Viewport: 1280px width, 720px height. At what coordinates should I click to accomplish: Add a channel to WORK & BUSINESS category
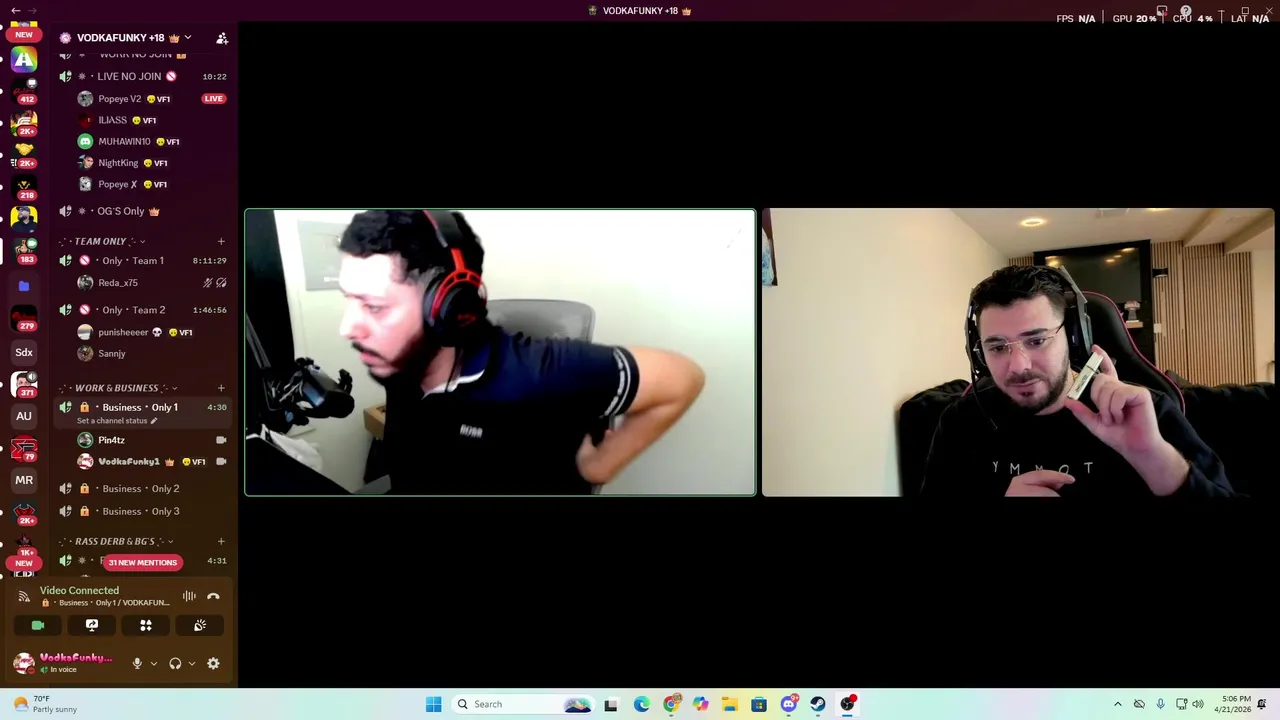(221, 388)
